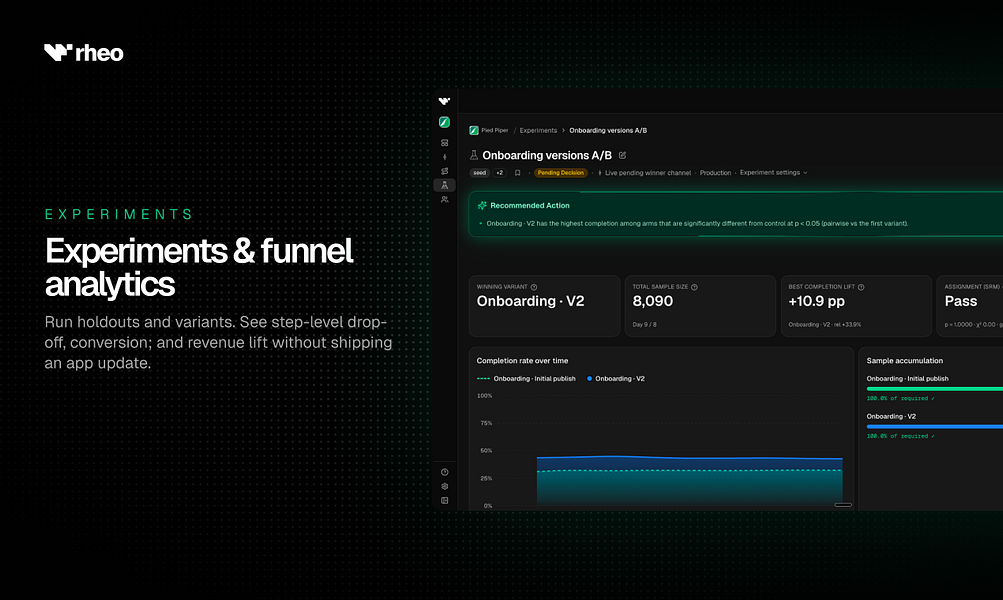Expand the Experiment settings dropdown

773,173
